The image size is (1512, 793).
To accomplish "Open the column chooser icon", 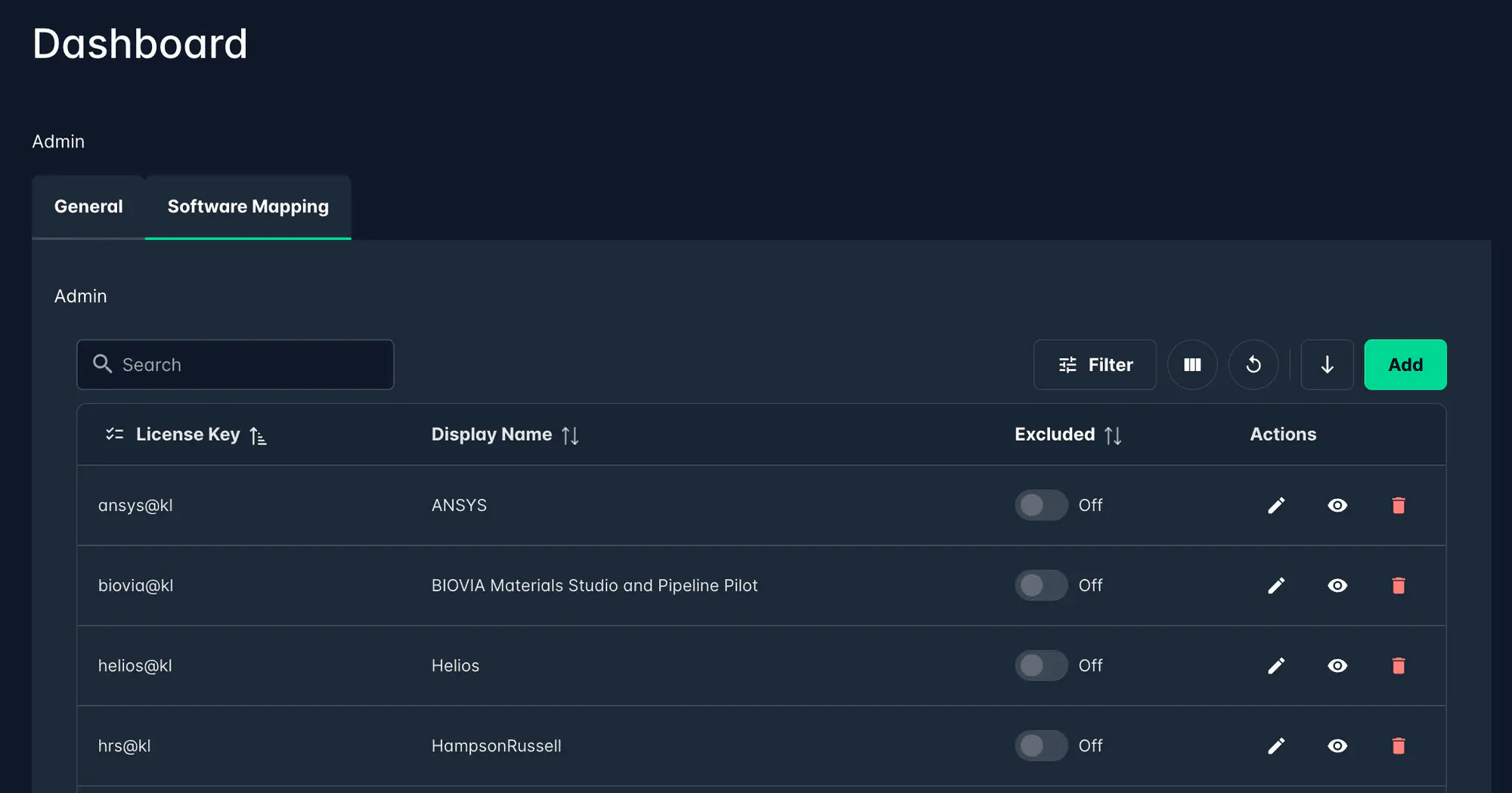I will coord(1192,364).
